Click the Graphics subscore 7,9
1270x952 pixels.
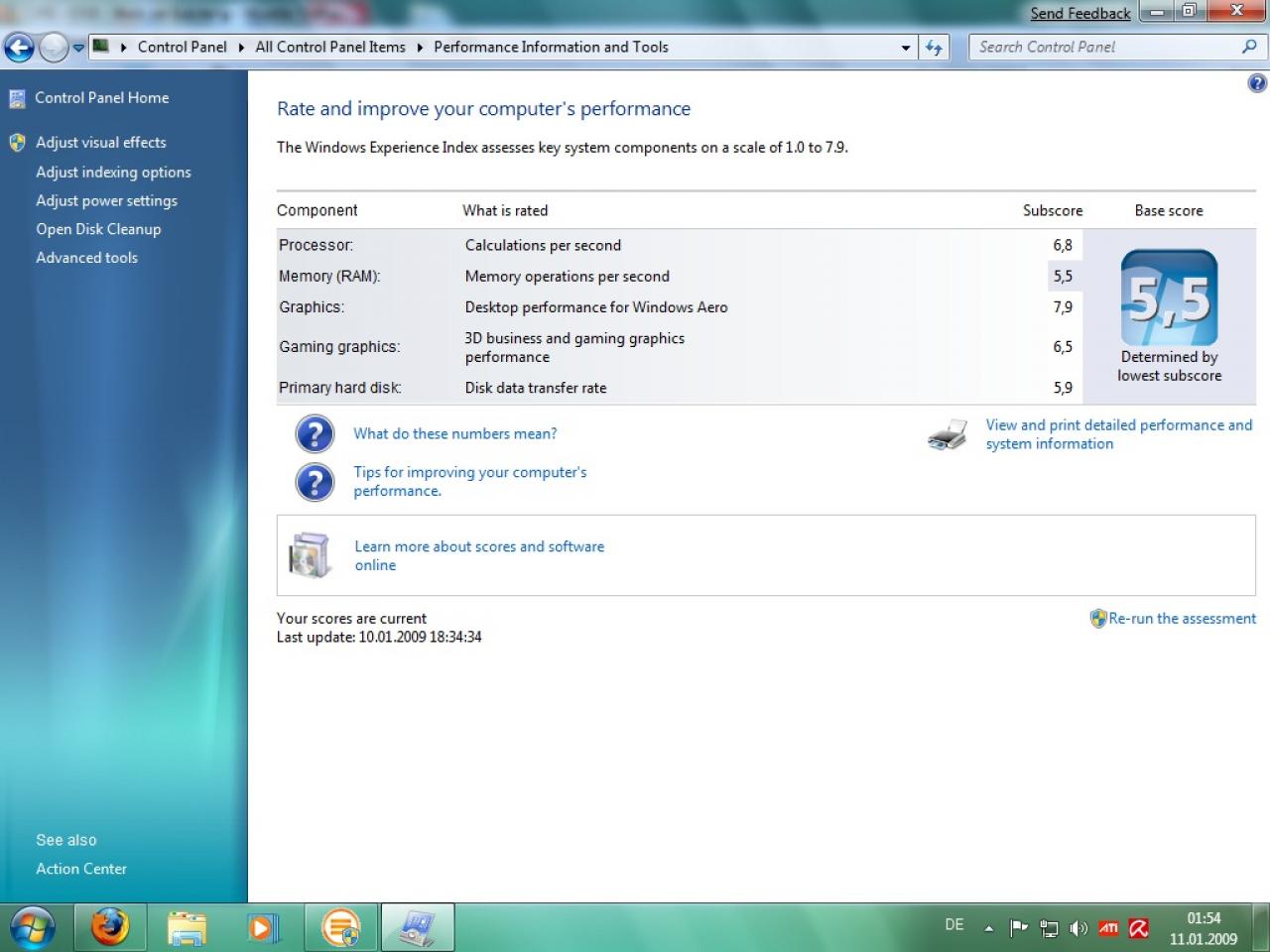point(1063,306)
